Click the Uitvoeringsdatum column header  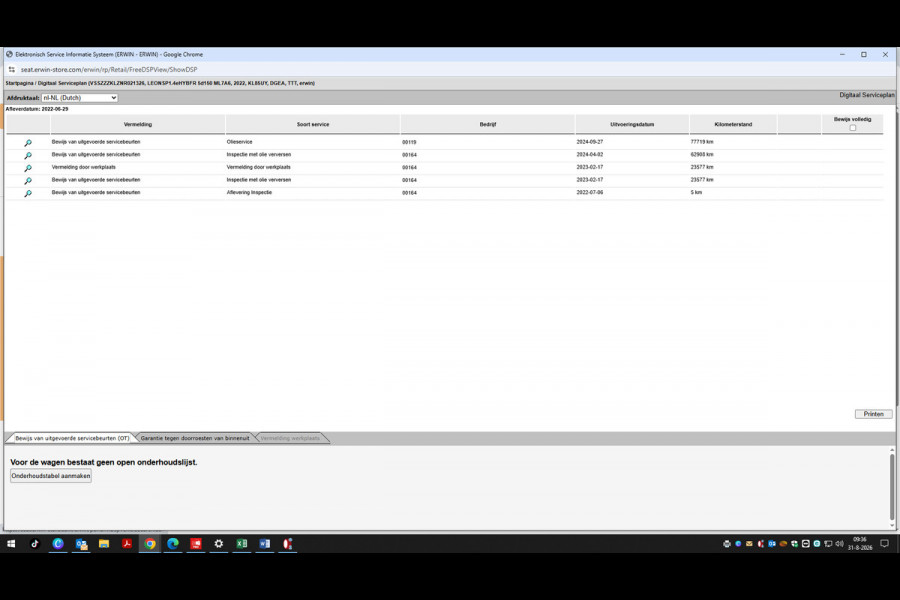pyautogui.click(x=632, y=124)
